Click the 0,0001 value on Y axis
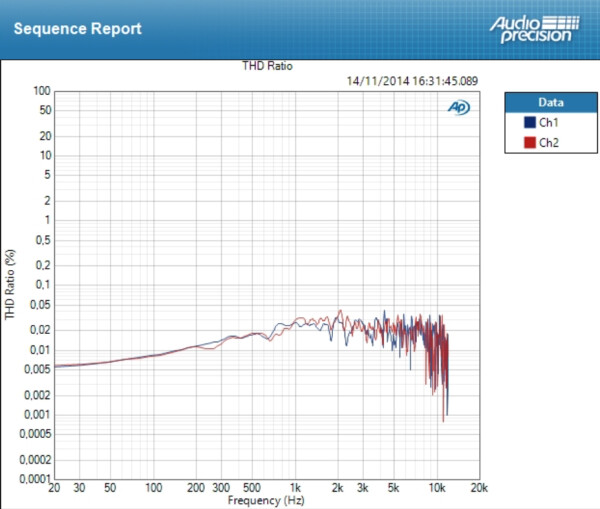The width and height of the screenshot is (600, 509). tap(35, 479)
